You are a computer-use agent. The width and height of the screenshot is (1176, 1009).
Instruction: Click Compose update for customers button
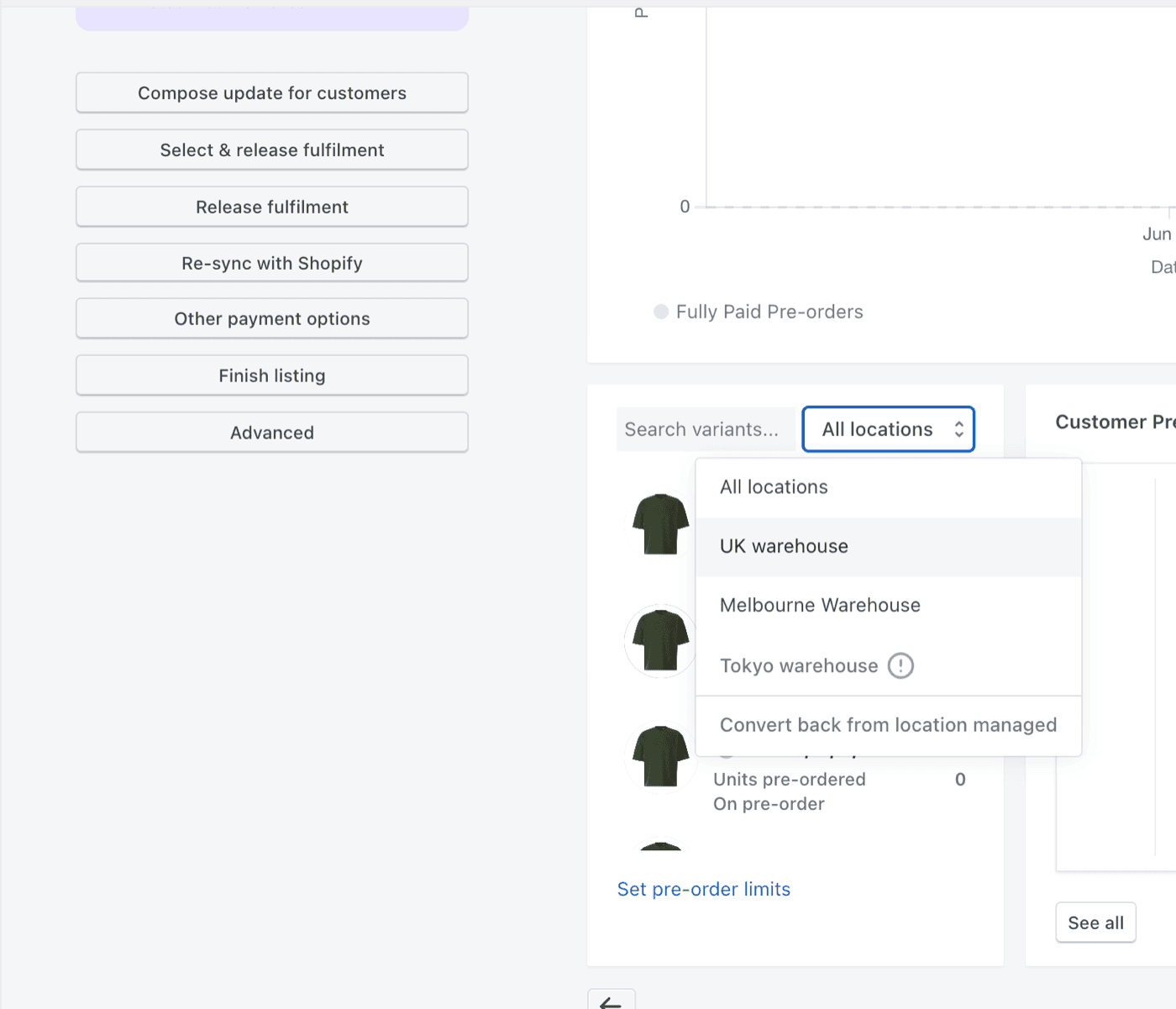click(x=272, y=92)
